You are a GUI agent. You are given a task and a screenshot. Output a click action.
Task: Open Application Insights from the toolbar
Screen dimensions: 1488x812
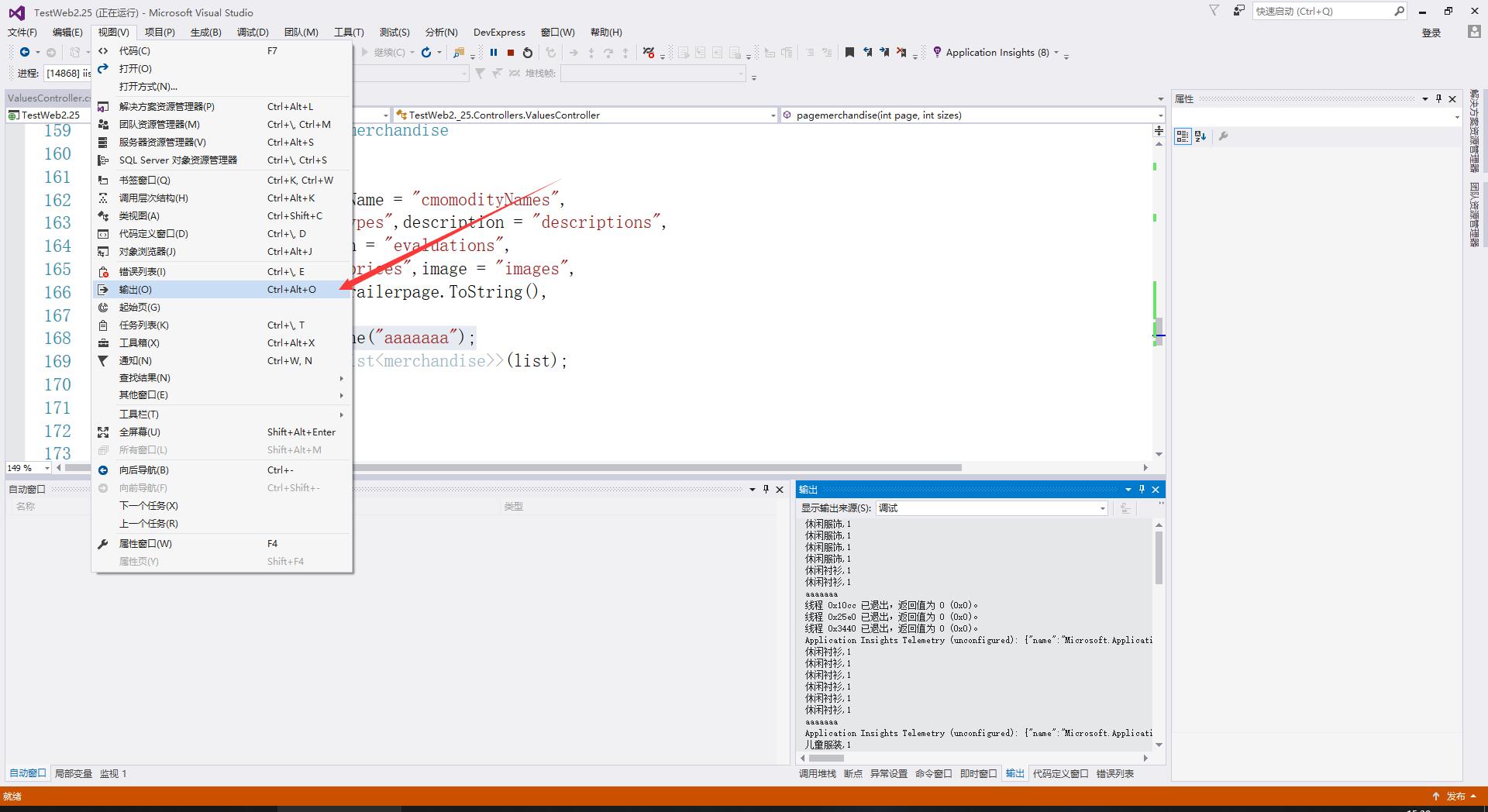[x=996, y=52]
